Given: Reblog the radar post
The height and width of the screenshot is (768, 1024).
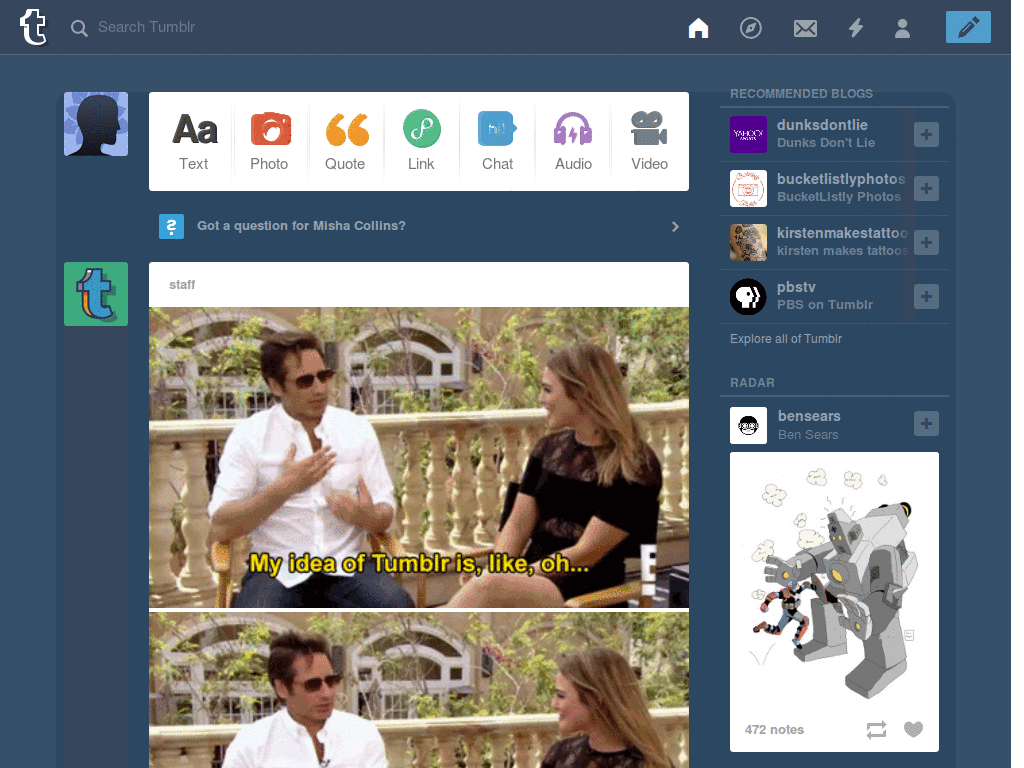Looking at the screenshot, I should (x=876, y=729).
